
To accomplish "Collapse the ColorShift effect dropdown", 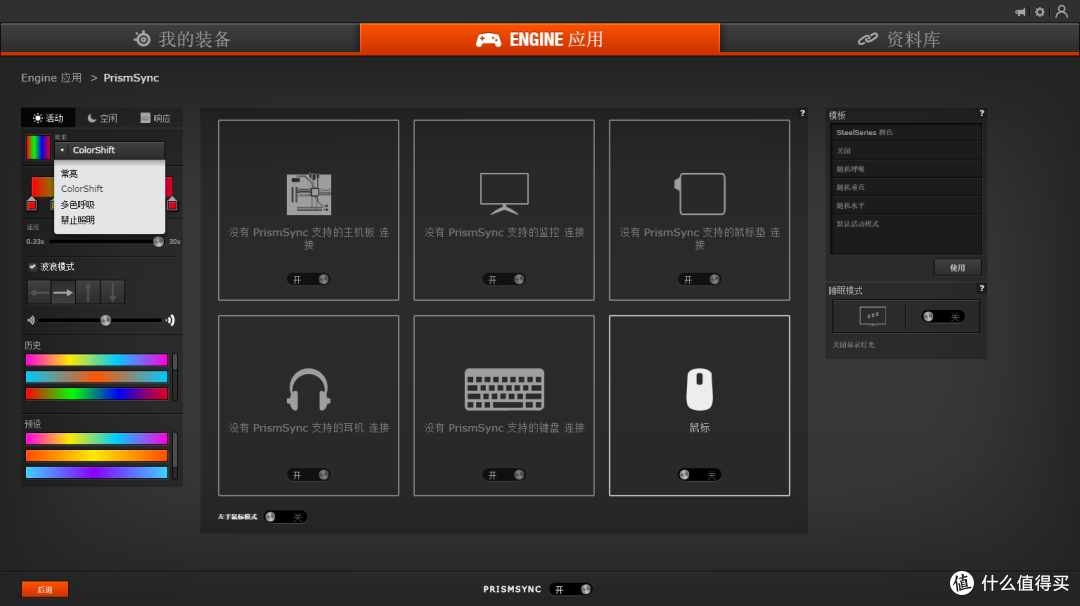I will pyautogui.click(x=110, y=150).
